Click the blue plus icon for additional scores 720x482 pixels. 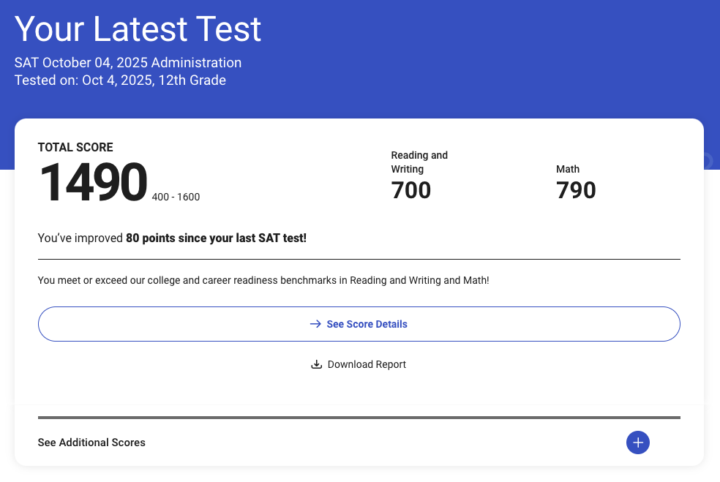(638, 442)
